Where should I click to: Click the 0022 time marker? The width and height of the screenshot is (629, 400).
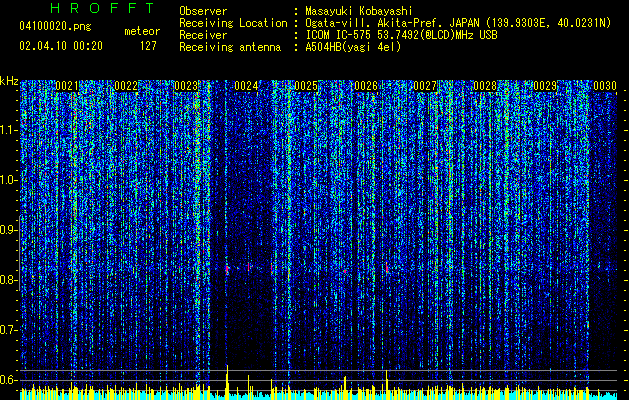pos(126,86)
